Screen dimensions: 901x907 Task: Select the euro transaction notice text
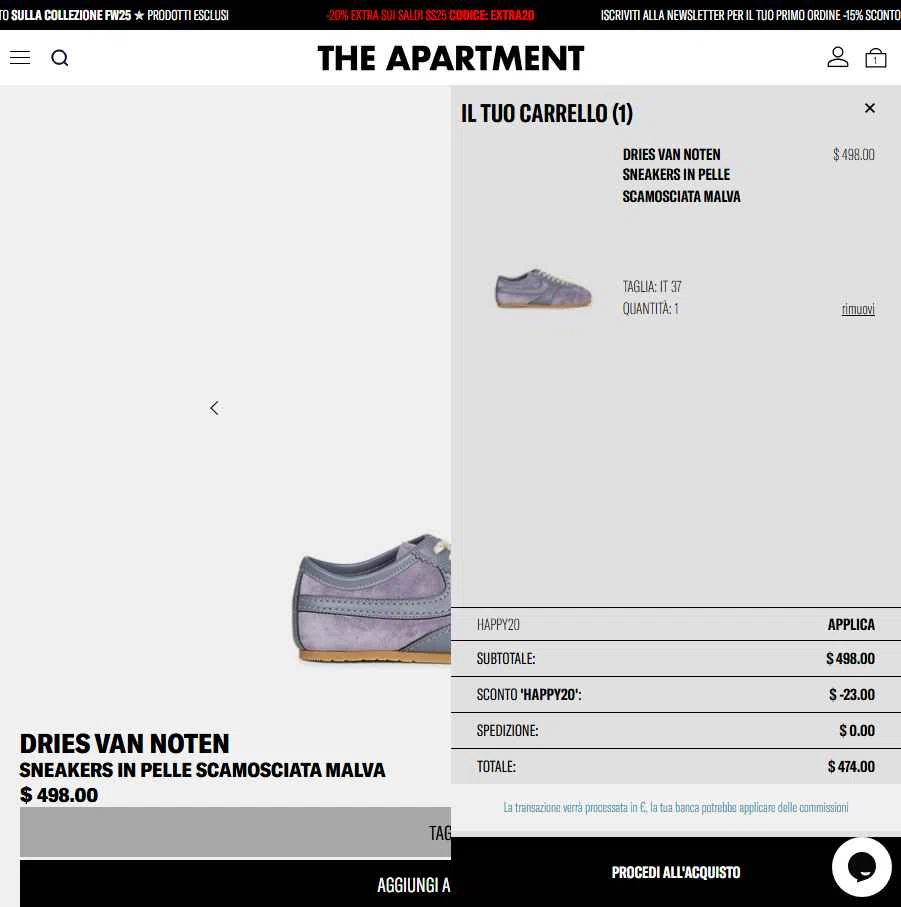point(675,808)
